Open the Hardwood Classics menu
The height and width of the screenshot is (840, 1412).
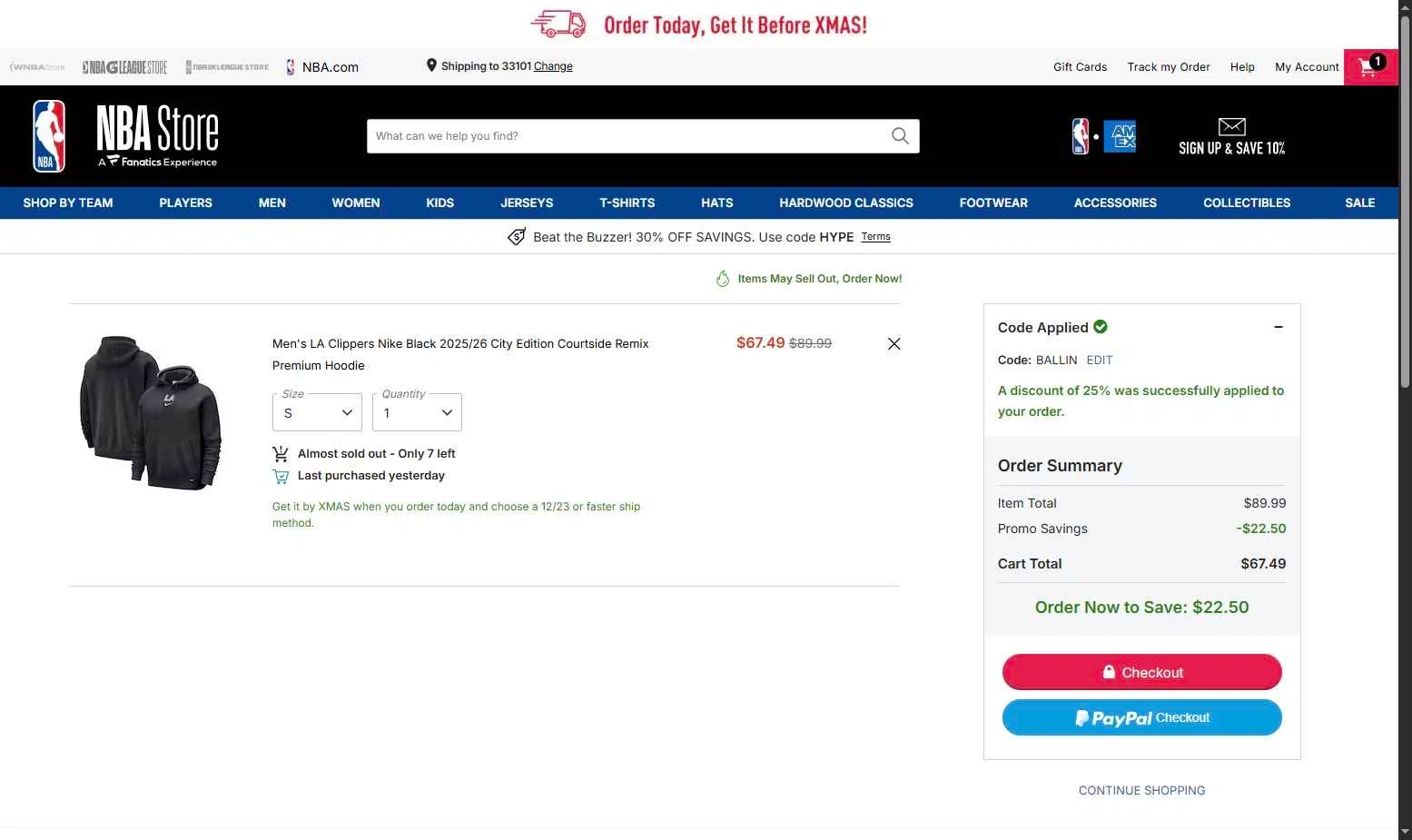[x=846, y=203]
